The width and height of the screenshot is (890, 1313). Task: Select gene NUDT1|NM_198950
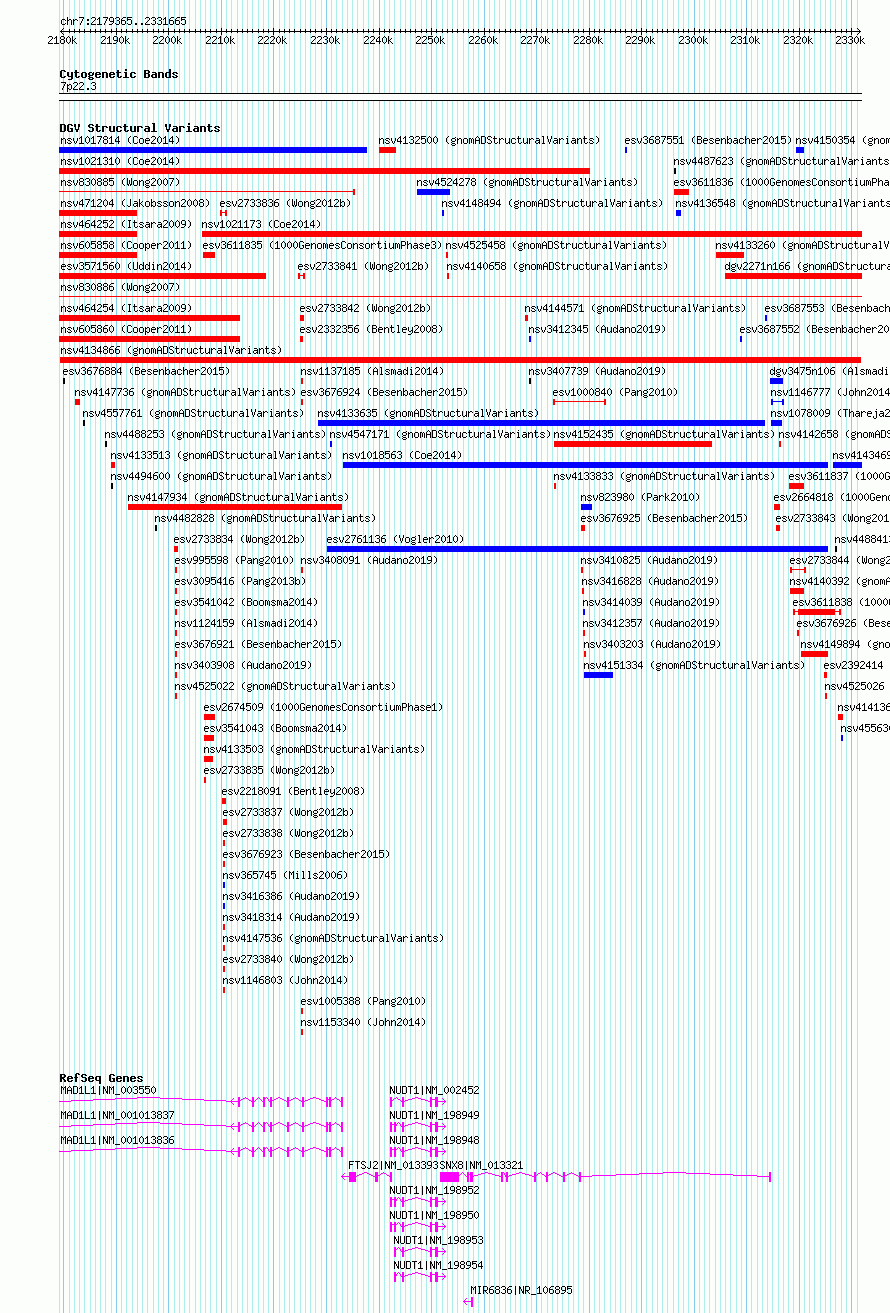coord(435,1215)
